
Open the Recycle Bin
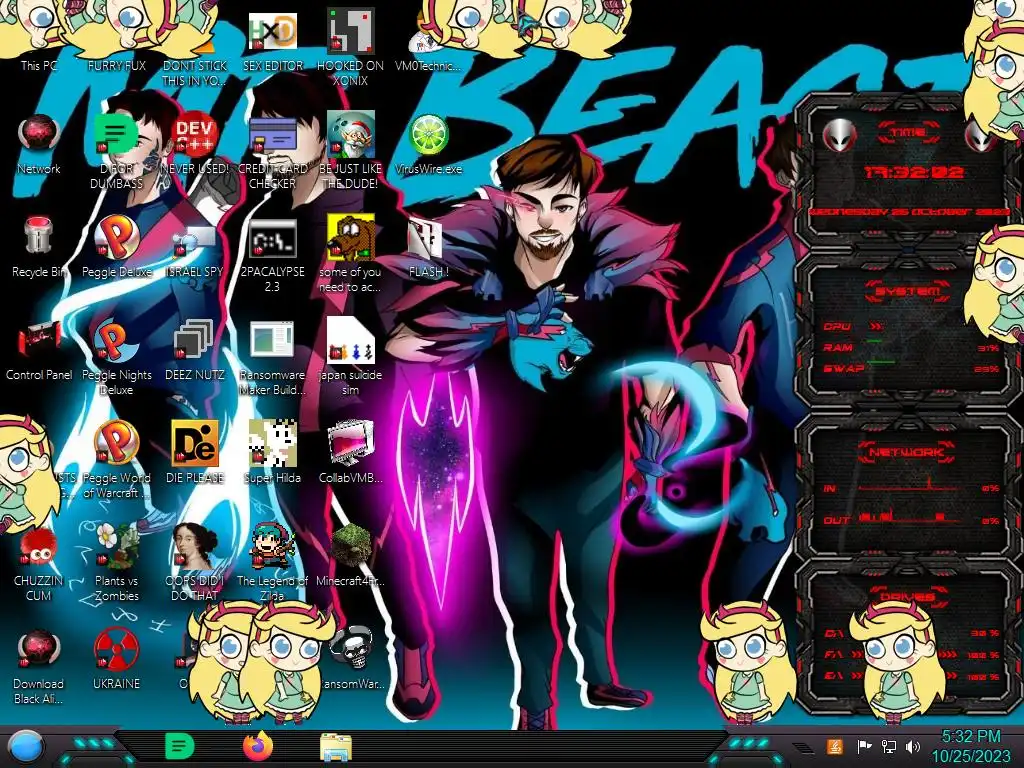click(x=39, y=236)
